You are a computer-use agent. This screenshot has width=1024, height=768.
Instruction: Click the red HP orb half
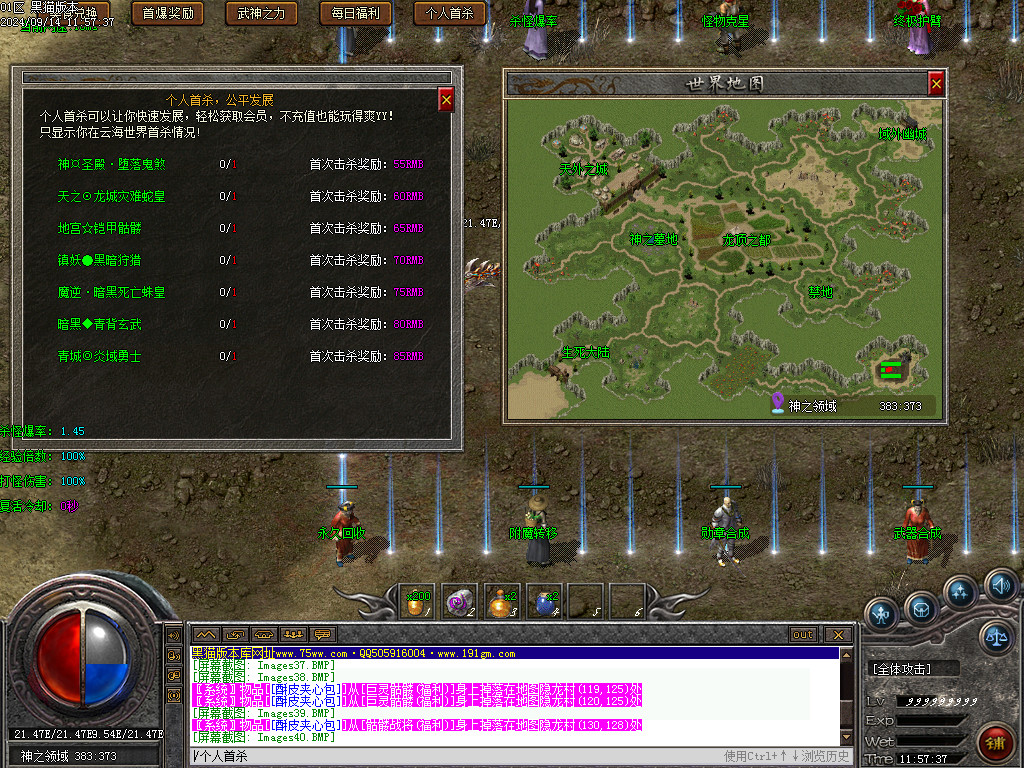pyautogui.click(x=59, y=658)
